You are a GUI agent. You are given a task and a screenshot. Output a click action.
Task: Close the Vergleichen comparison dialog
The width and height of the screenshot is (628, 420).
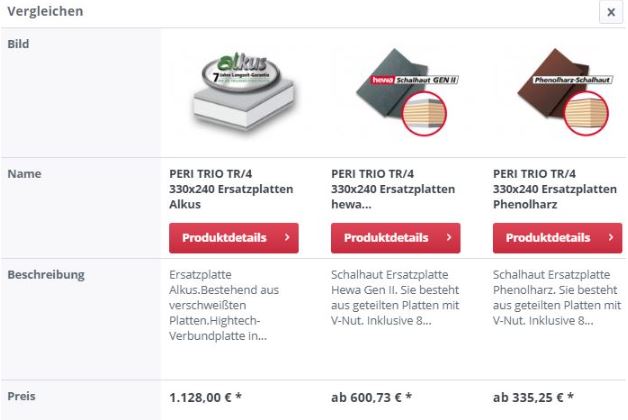coord(610,11)
